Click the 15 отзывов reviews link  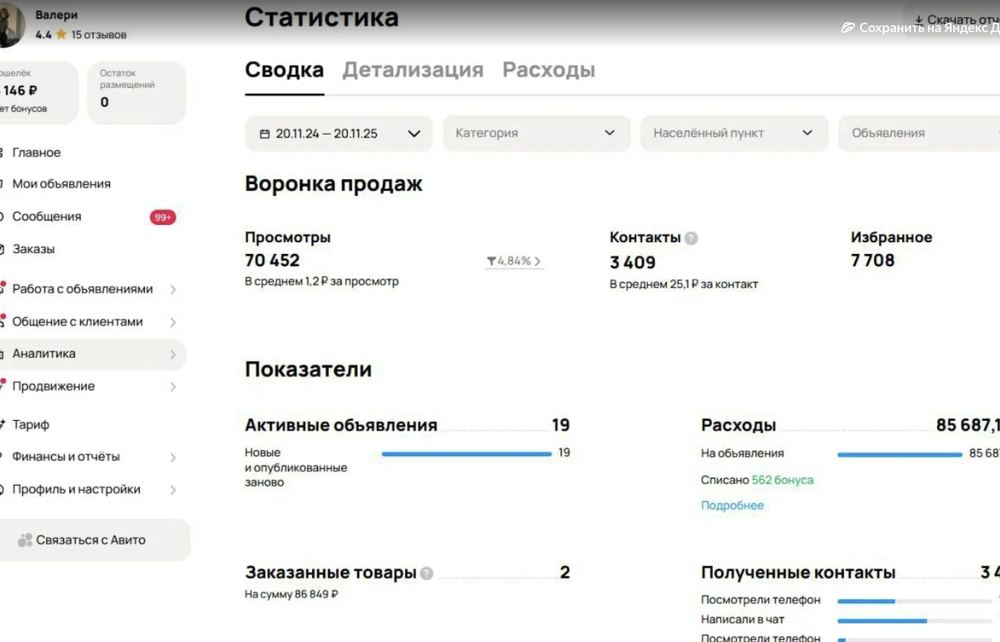(99, 34)
